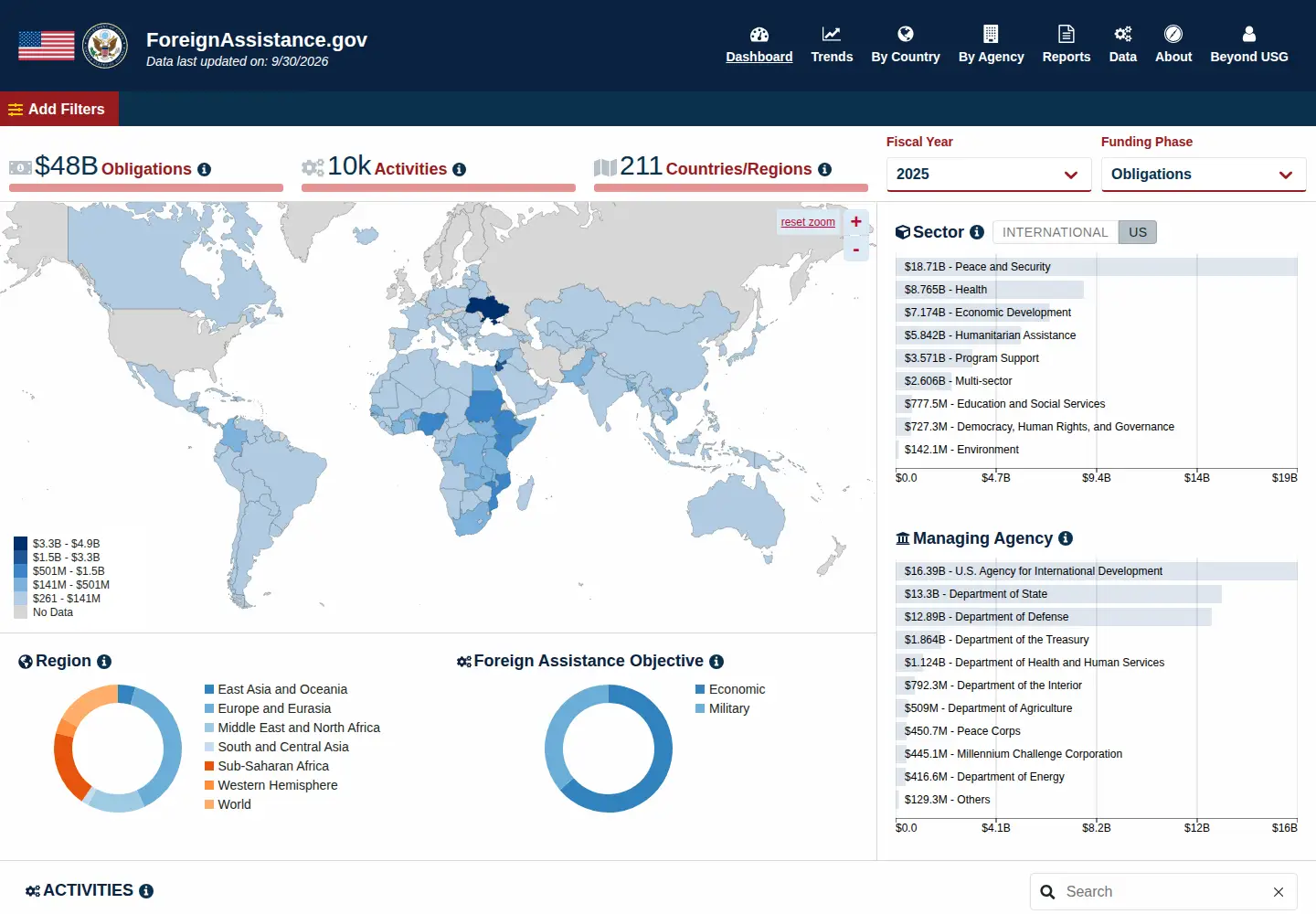The image size is (1316, 914).
Task: Toggle East Asia and Oceania legend entry
Action: 276,689
